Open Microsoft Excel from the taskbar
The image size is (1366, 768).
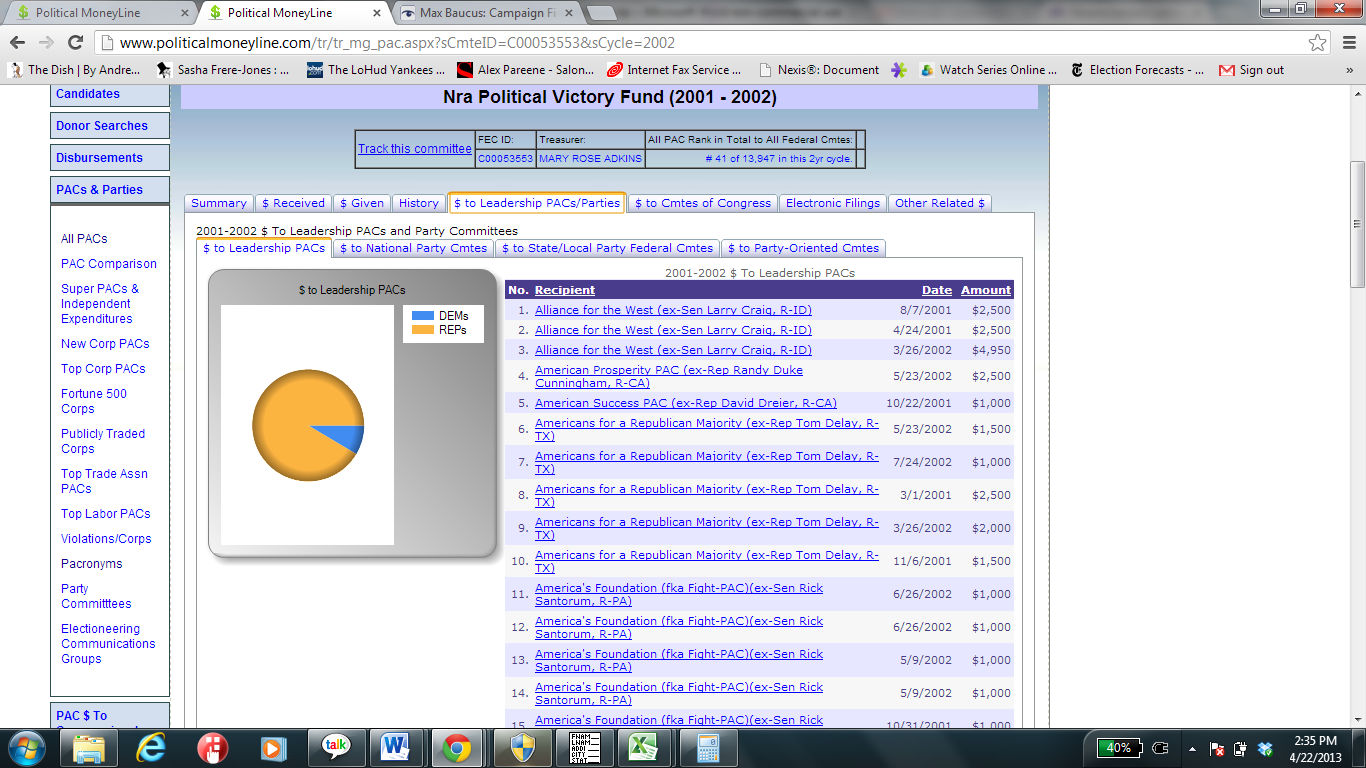(x=642, y=747)
